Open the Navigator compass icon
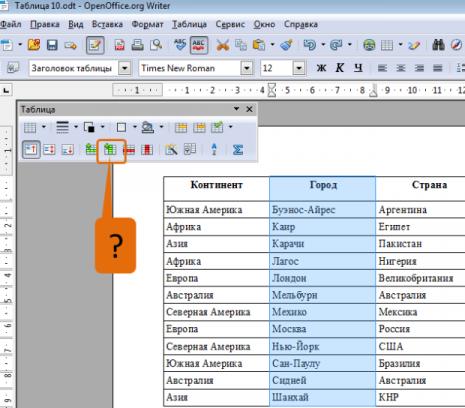465x408 pixels. pyautogui.click(x=456, y=45)
